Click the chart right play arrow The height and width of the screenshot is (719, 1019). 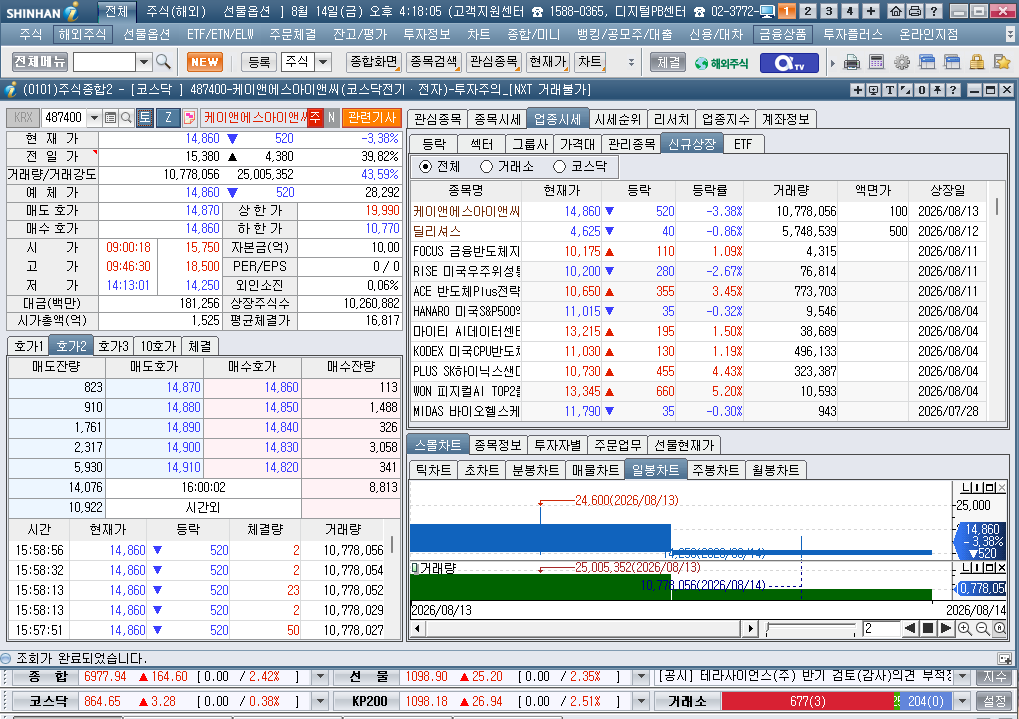(x=946, y=629)
